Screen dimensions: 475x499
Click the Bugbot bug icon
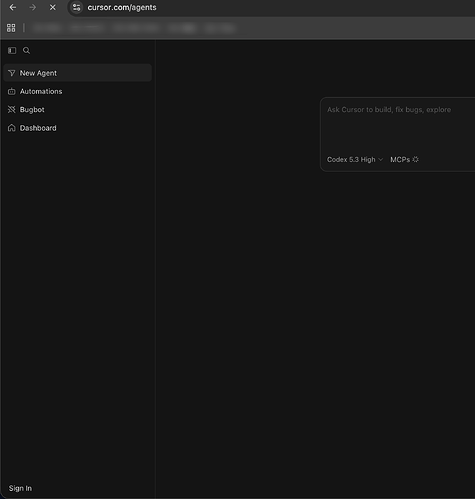tap(12, 110)
